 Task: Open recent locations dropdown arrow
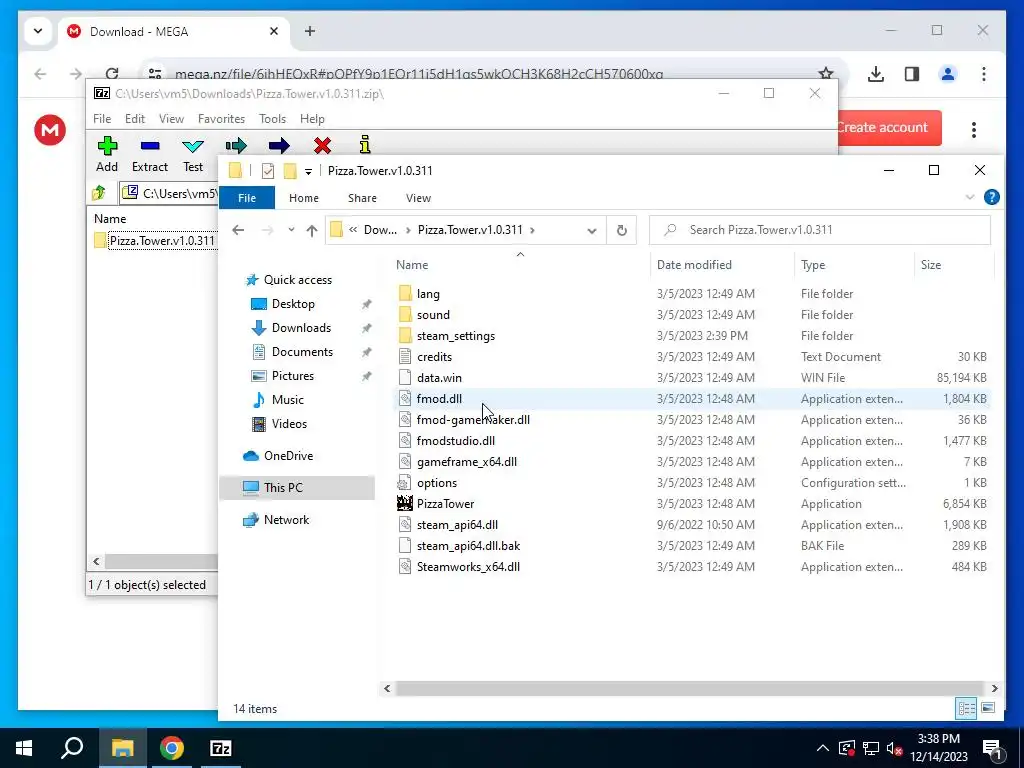pos(291,230)
